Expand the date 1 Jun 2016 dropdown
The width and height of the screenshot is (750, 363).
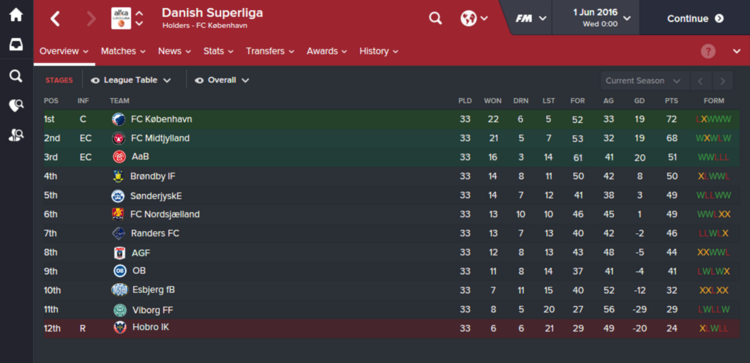(x=602, y=18)
